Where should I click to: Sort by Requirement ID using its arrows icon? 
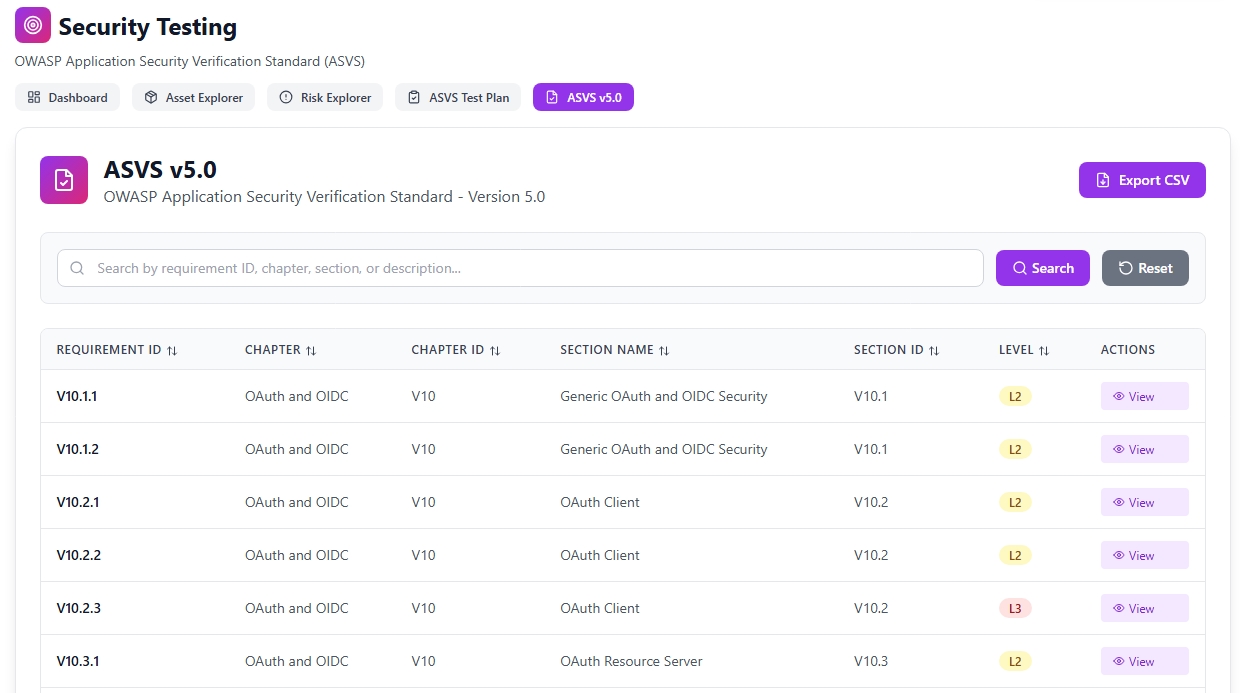[172, 351]
